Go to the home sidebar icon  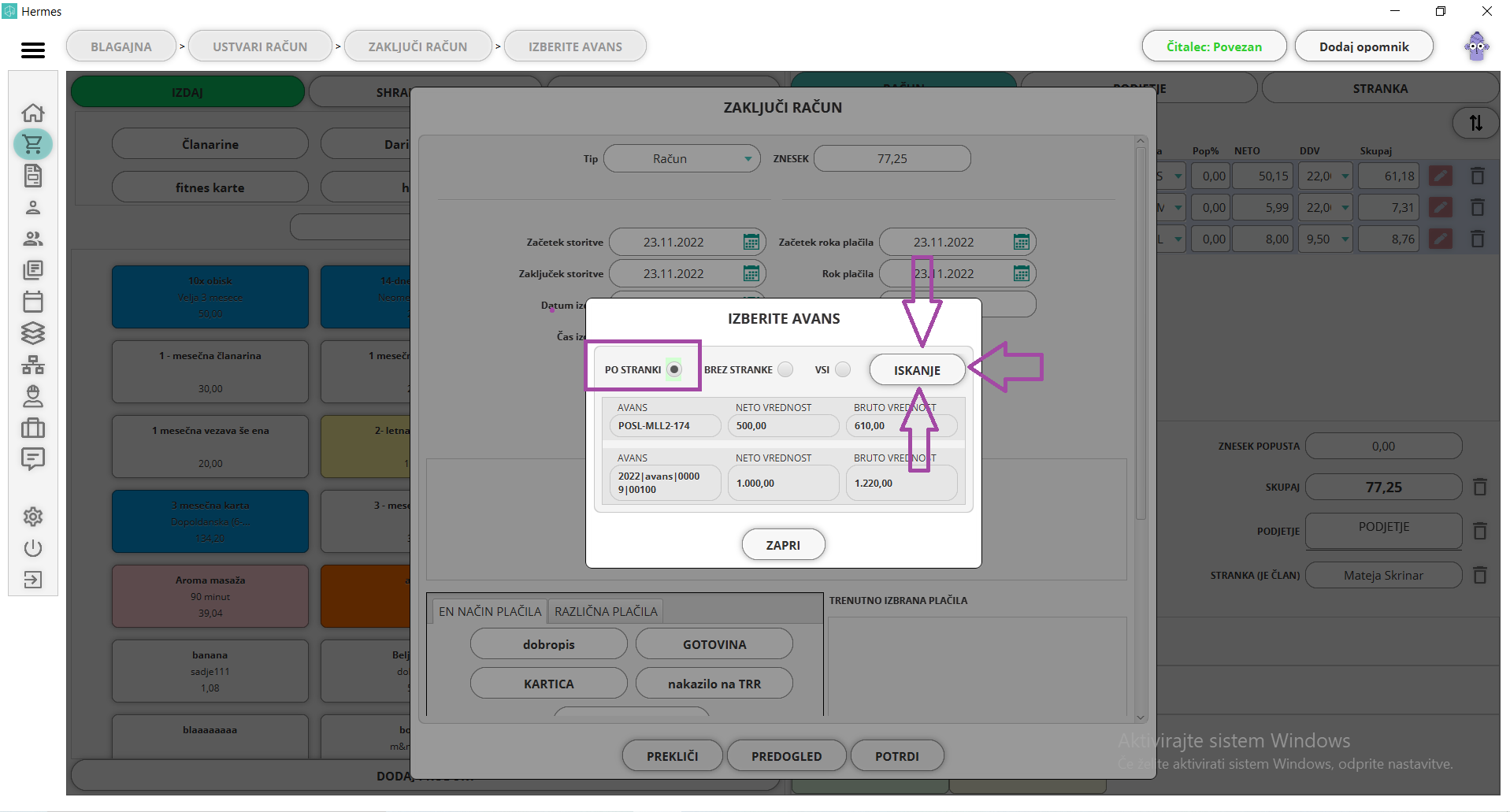(33, 113)
